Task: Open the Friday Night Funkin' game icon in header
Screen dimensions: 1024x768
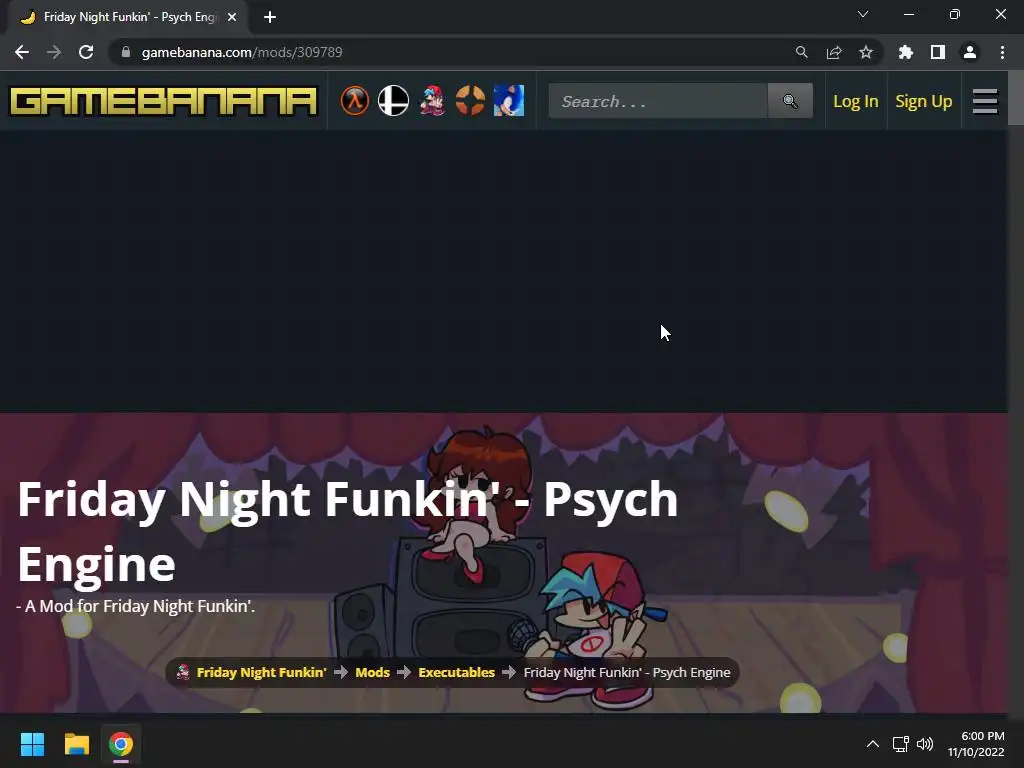Action: tap(432, 101)
